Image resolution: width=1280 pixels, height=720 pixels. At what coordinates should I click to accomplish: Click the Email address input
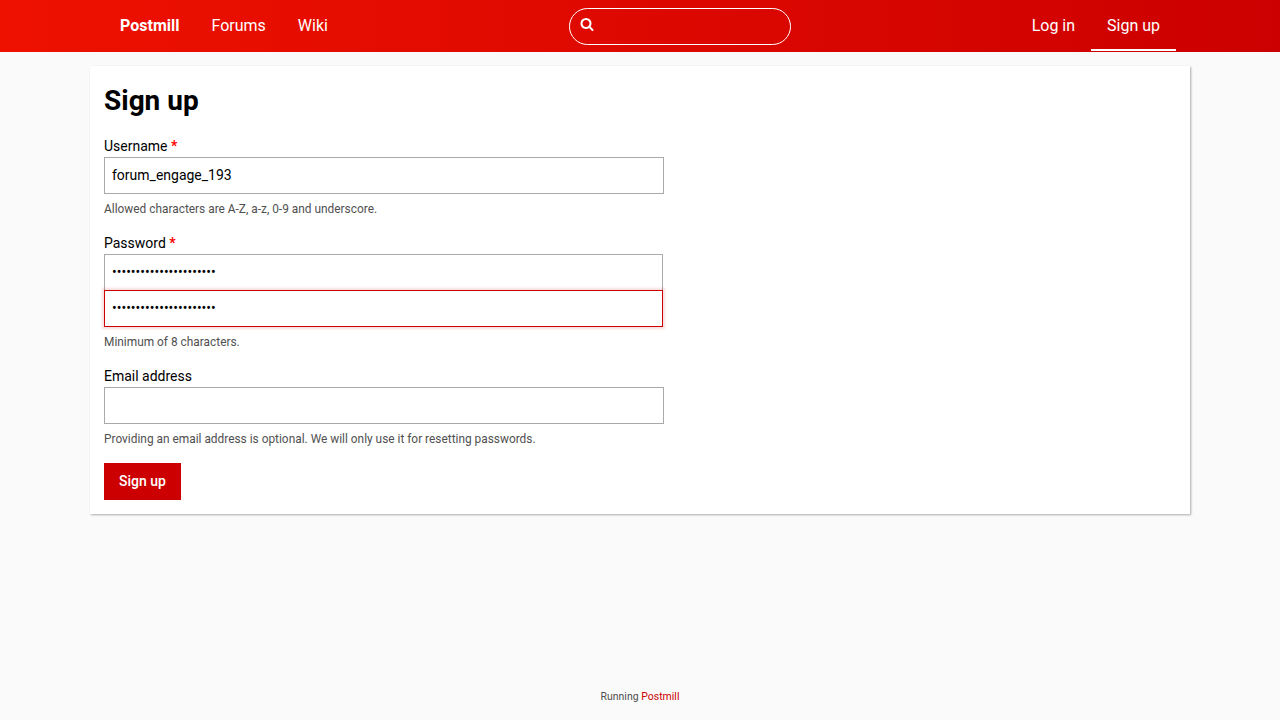(x=384, y=405)
